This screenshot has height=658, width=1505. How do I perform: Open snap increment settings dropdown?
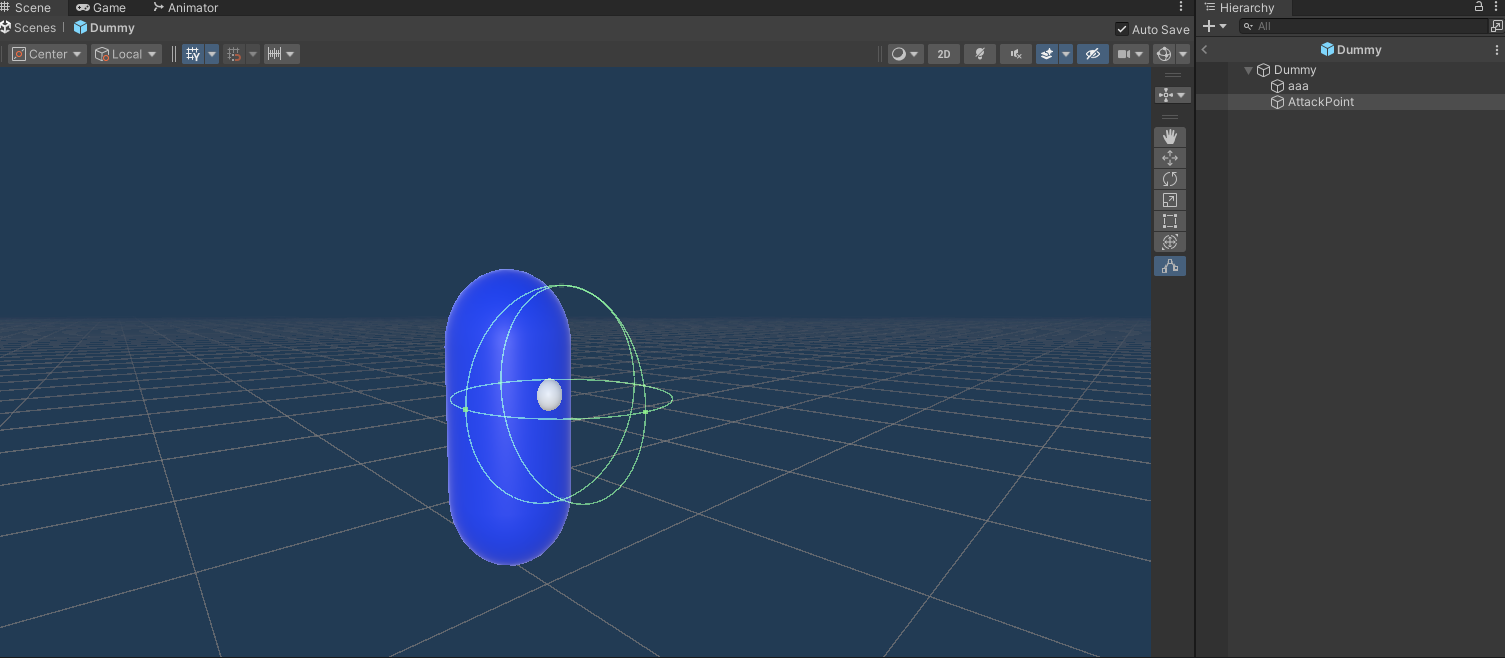pos(282,54)
